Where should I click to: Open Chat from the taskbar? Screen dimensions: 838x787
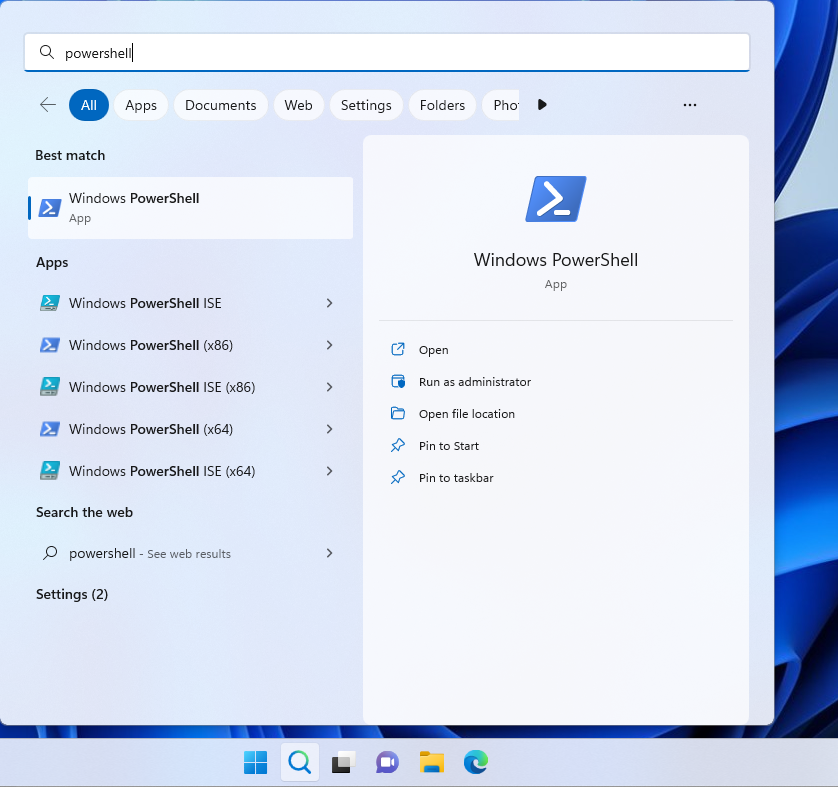click(387, 762)
